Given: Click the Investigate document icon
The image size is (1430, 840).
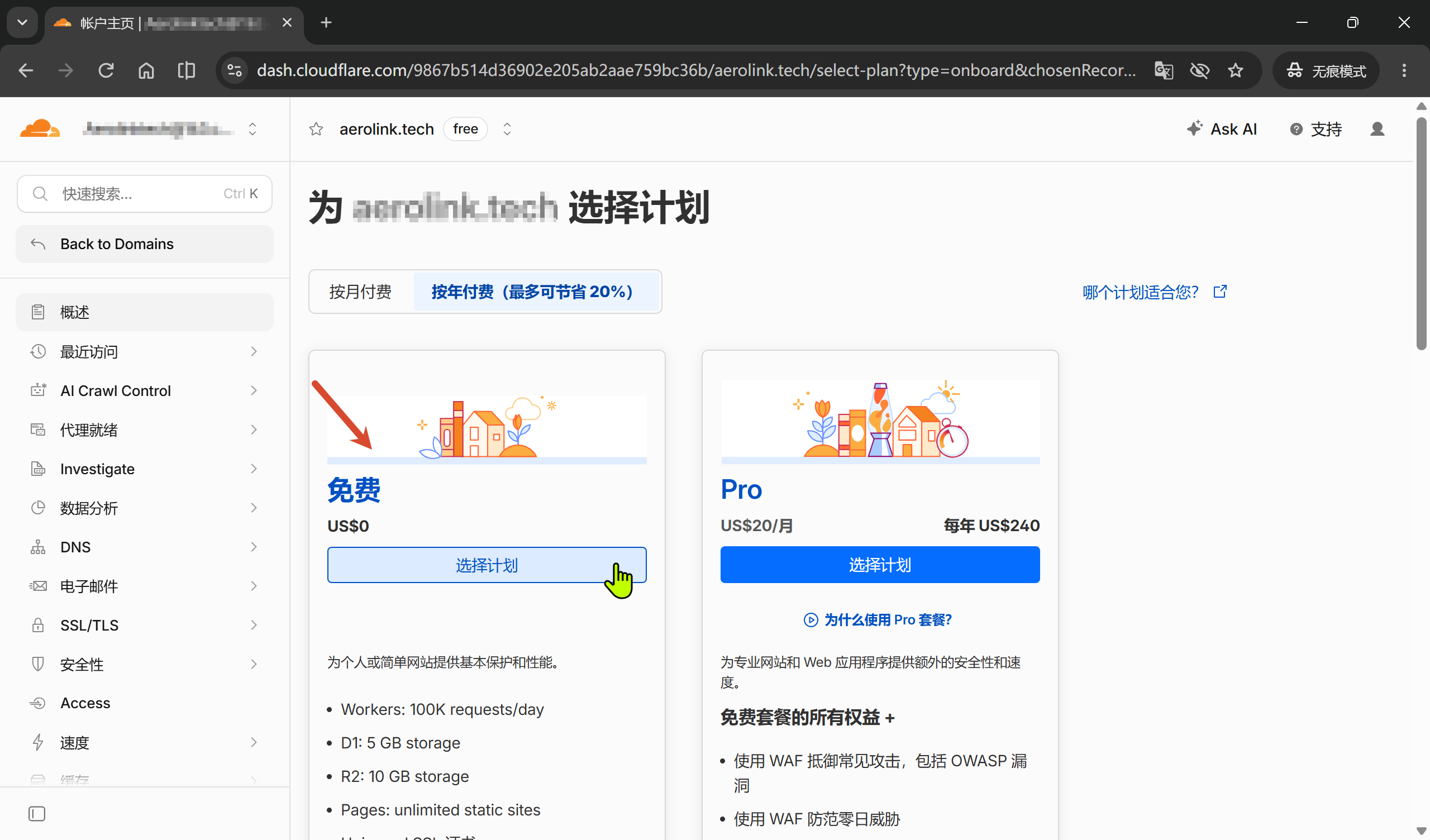Looking at the screenshot, I should coord(38,468).
